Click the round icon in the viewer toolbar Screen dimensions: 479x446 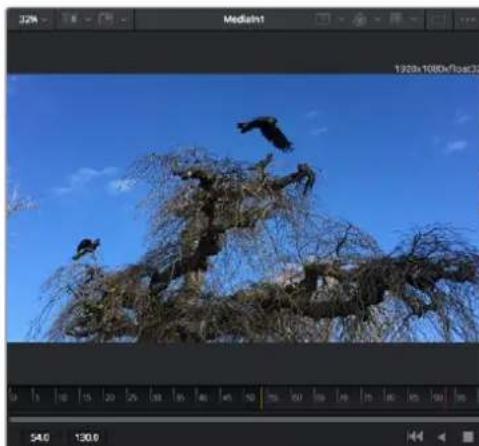(360, 20)
